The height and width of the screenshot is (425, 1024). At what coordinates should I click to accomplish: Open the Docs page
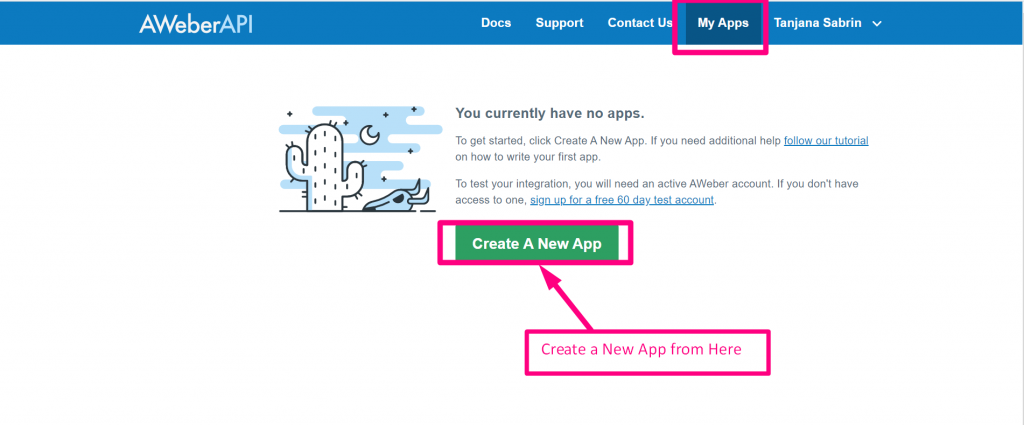pyautogui.click(x=496, y=23)
